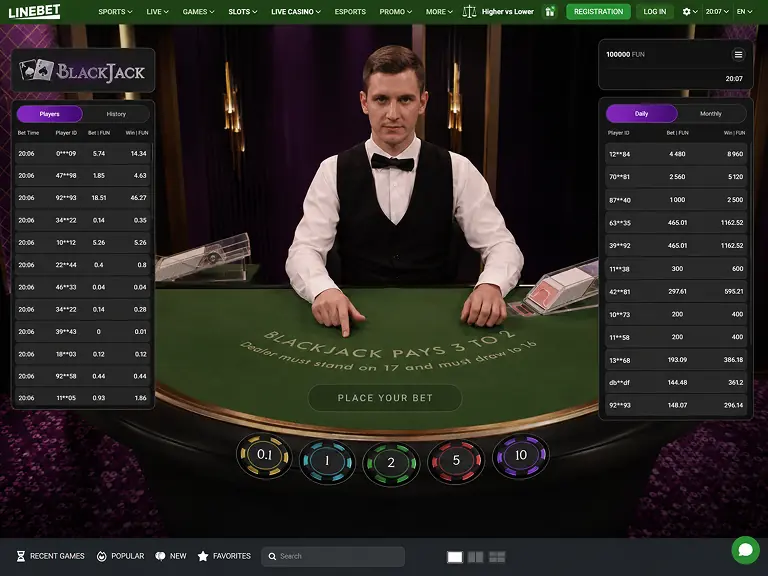Click player row 46**33

[82, 287]
